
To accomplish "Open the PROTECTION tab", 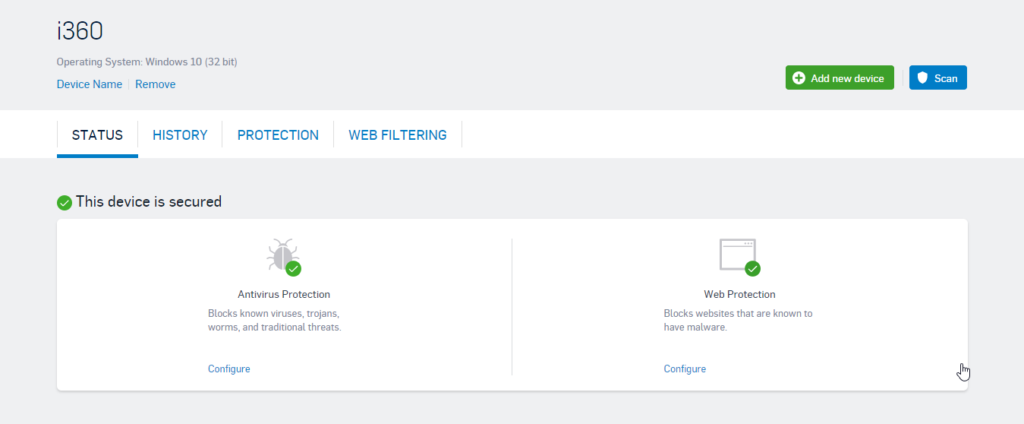I will pos(278,135).
